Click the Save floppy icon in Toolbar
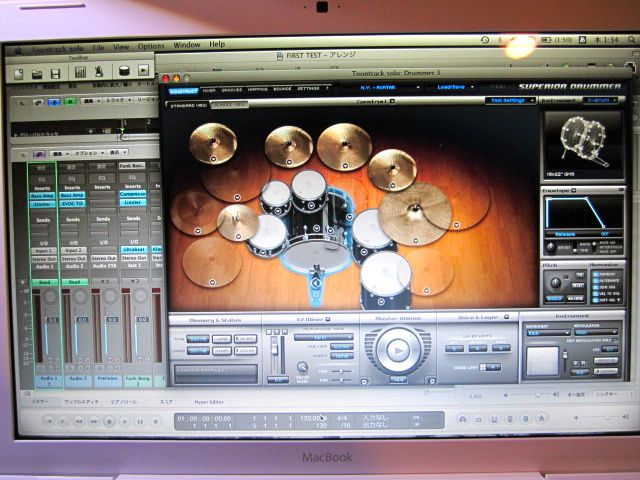 click(56, 74)
